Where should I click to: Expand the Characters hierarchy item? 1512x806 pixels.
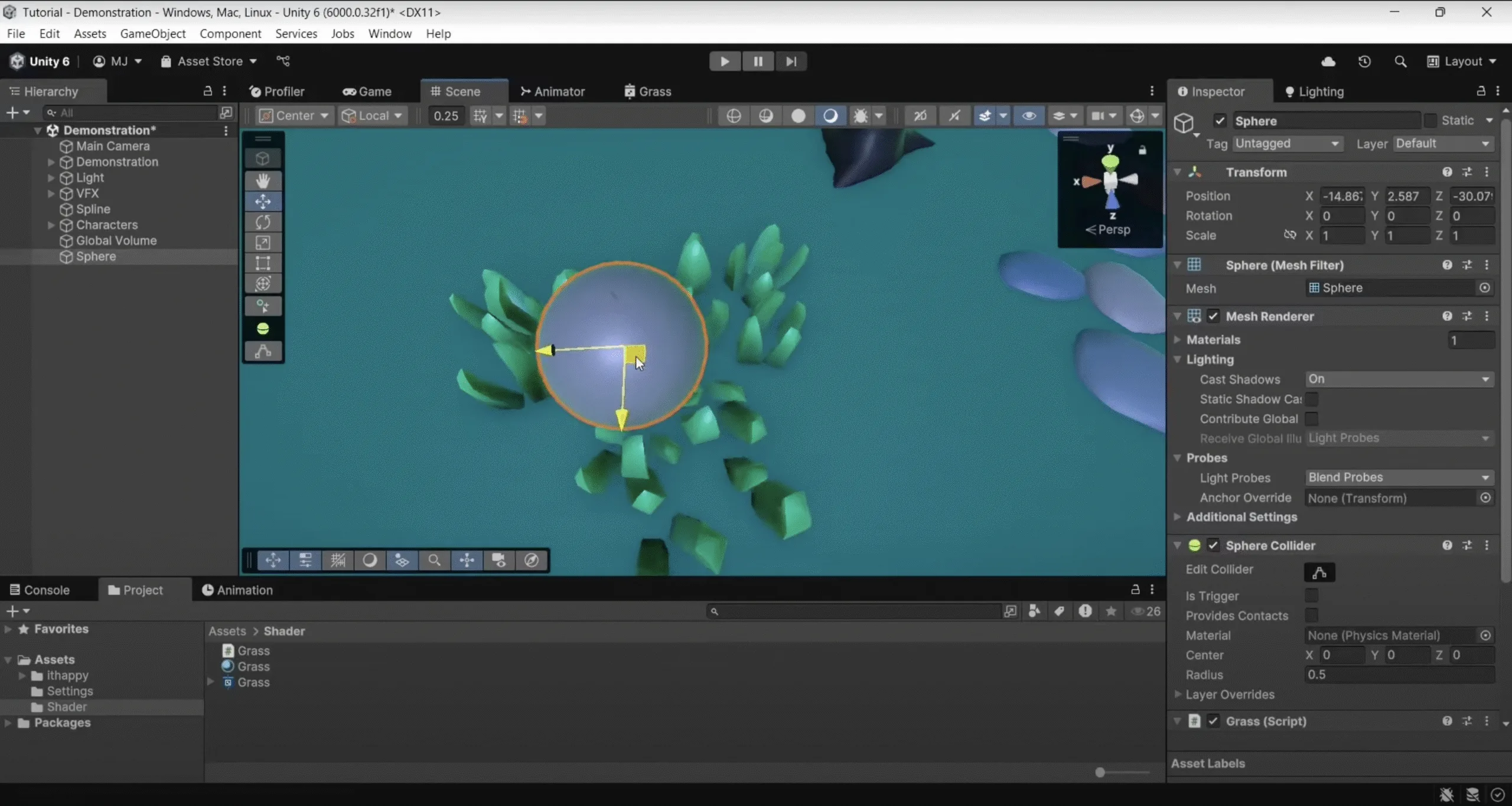[x=51, y=225]
